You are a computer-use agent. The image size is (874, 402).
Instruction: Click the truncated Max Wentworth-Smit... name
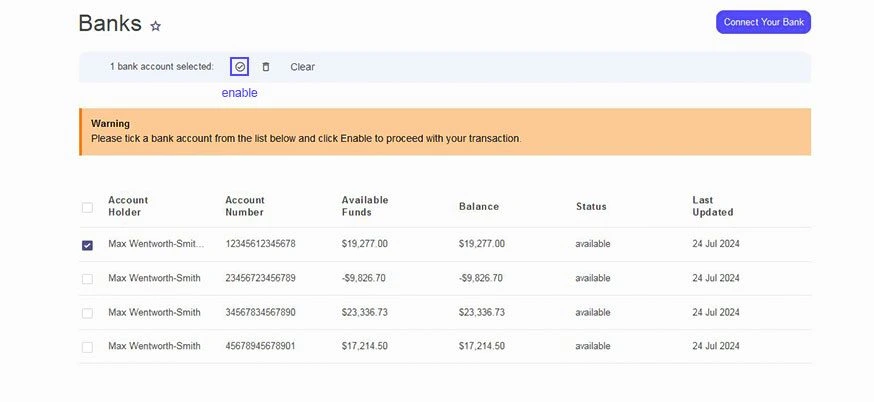tap(156, 244)
